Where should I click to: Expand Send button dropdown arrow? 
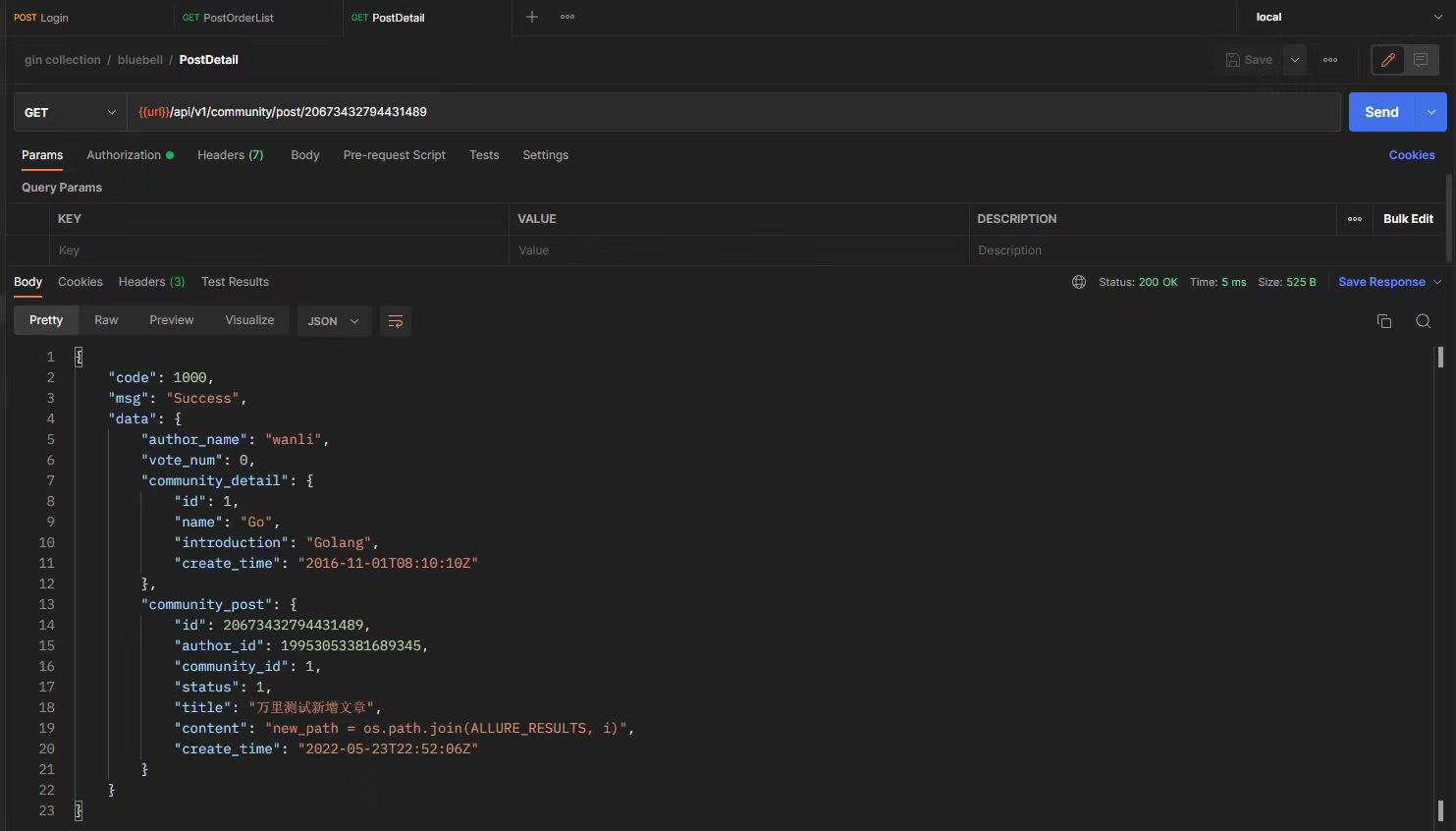point(1431,112)
